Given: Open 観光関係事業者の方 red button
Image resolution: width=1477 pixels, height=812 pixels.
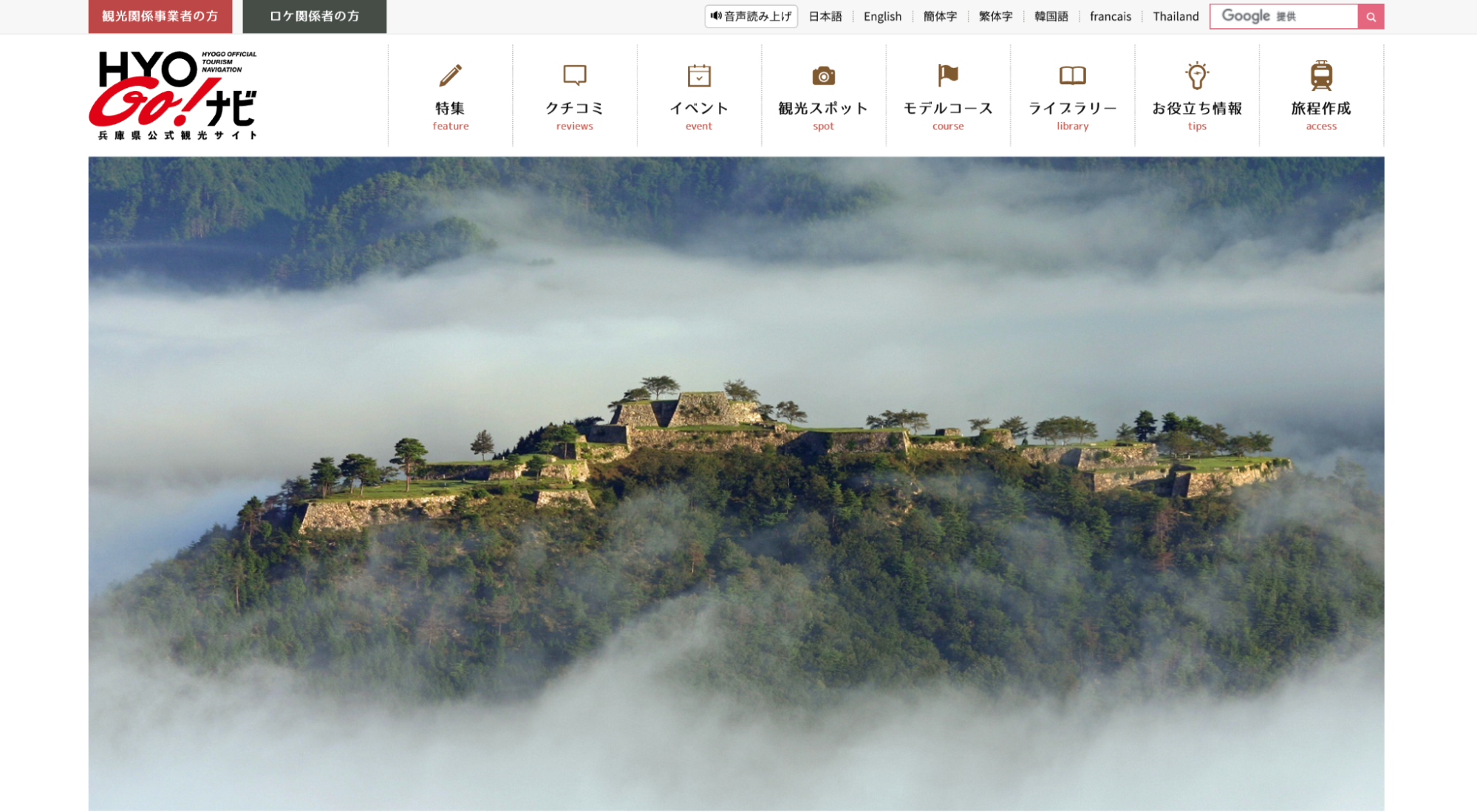Looking at the screenshot, I should (160, 16).
